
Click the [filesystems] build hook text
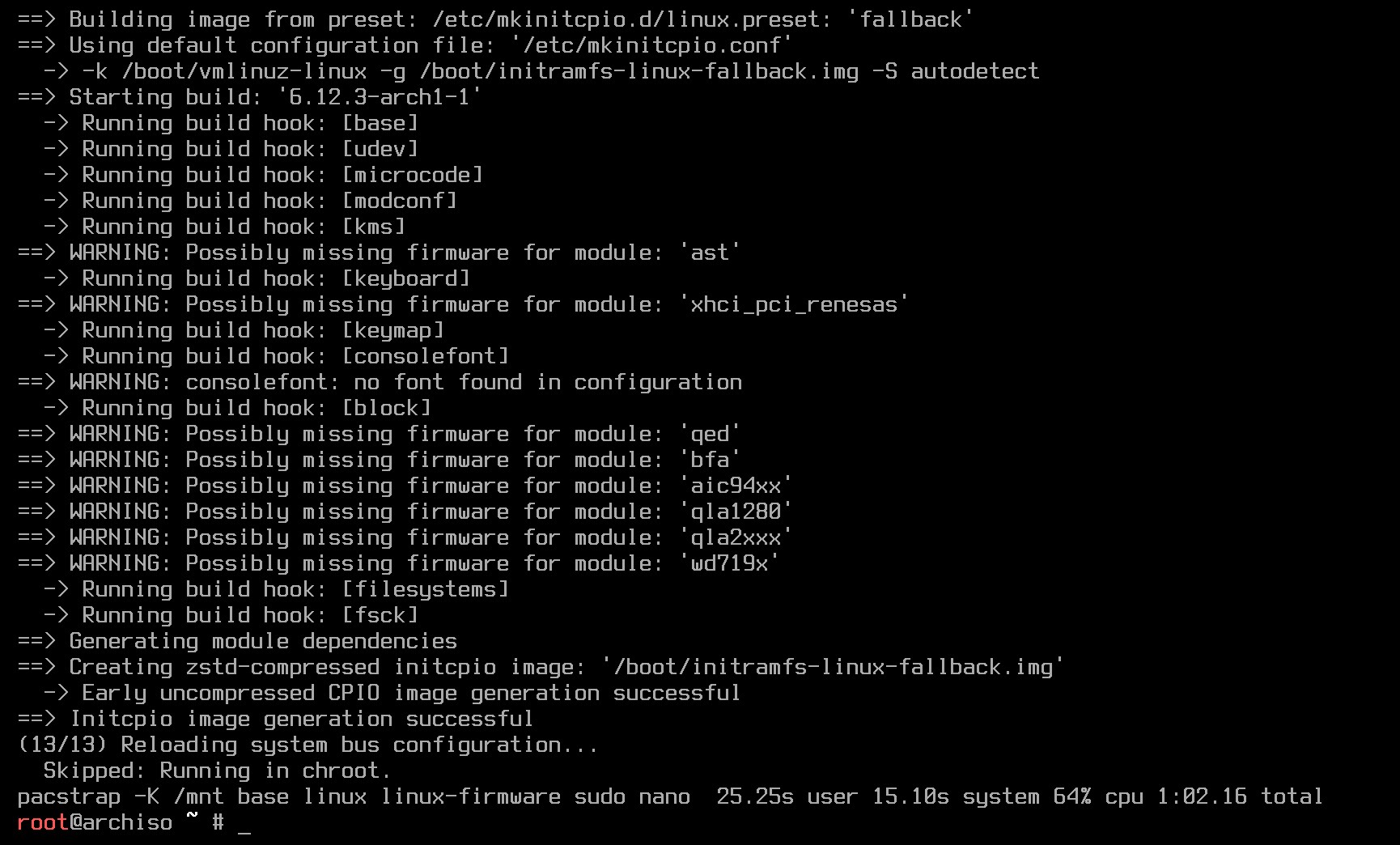tap(426, 589)
